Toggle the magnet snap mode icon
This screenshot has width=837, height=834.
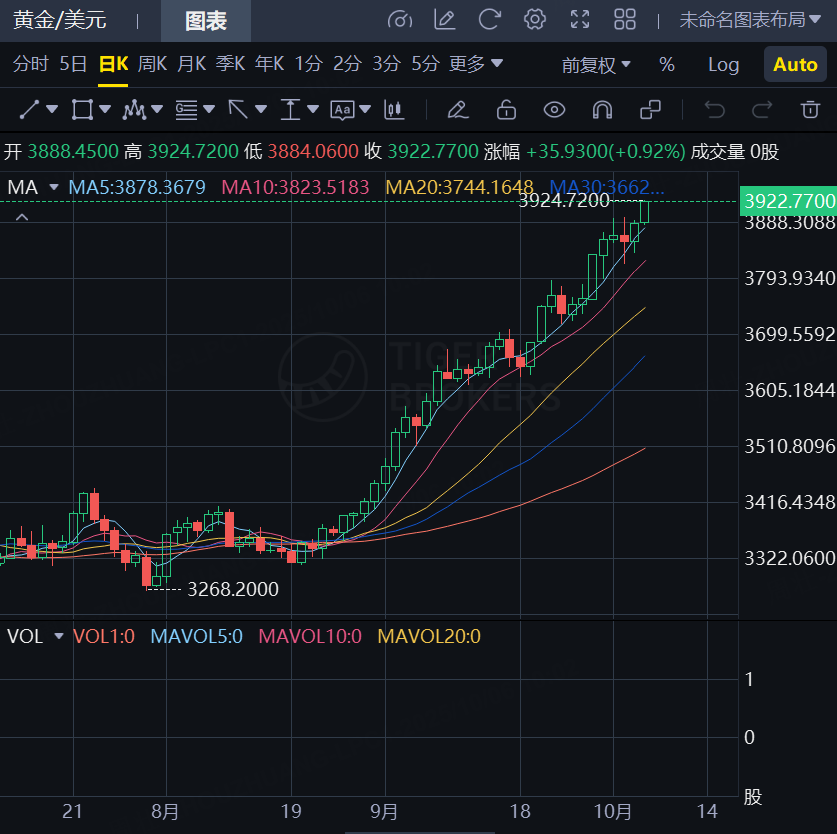(602, 109)
